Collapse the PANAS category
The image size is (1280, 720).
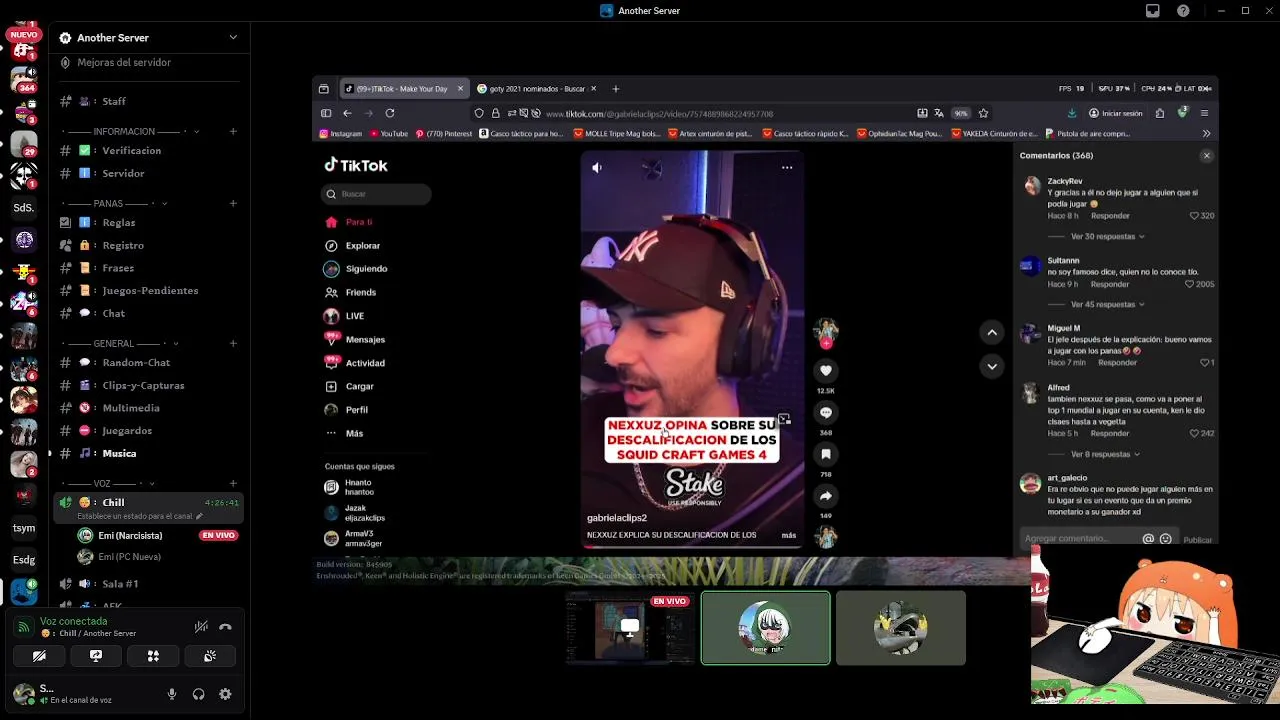(x=164, y=203)
